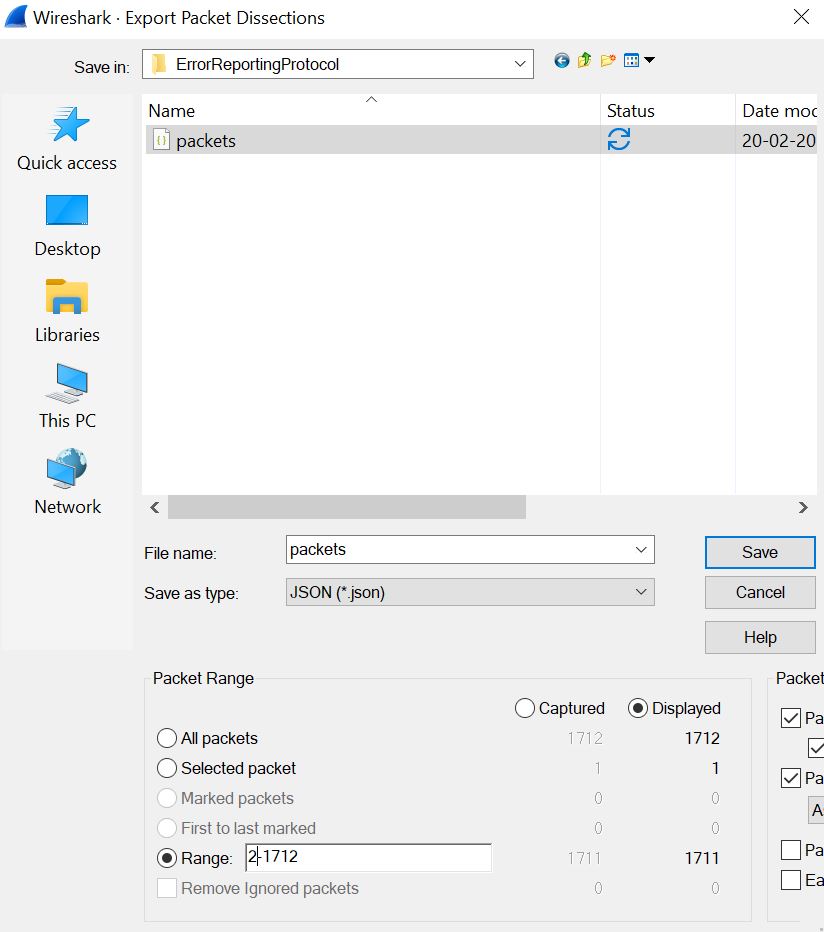Sort by the Status column header
The image size is (824, 932).
[668, 111]
